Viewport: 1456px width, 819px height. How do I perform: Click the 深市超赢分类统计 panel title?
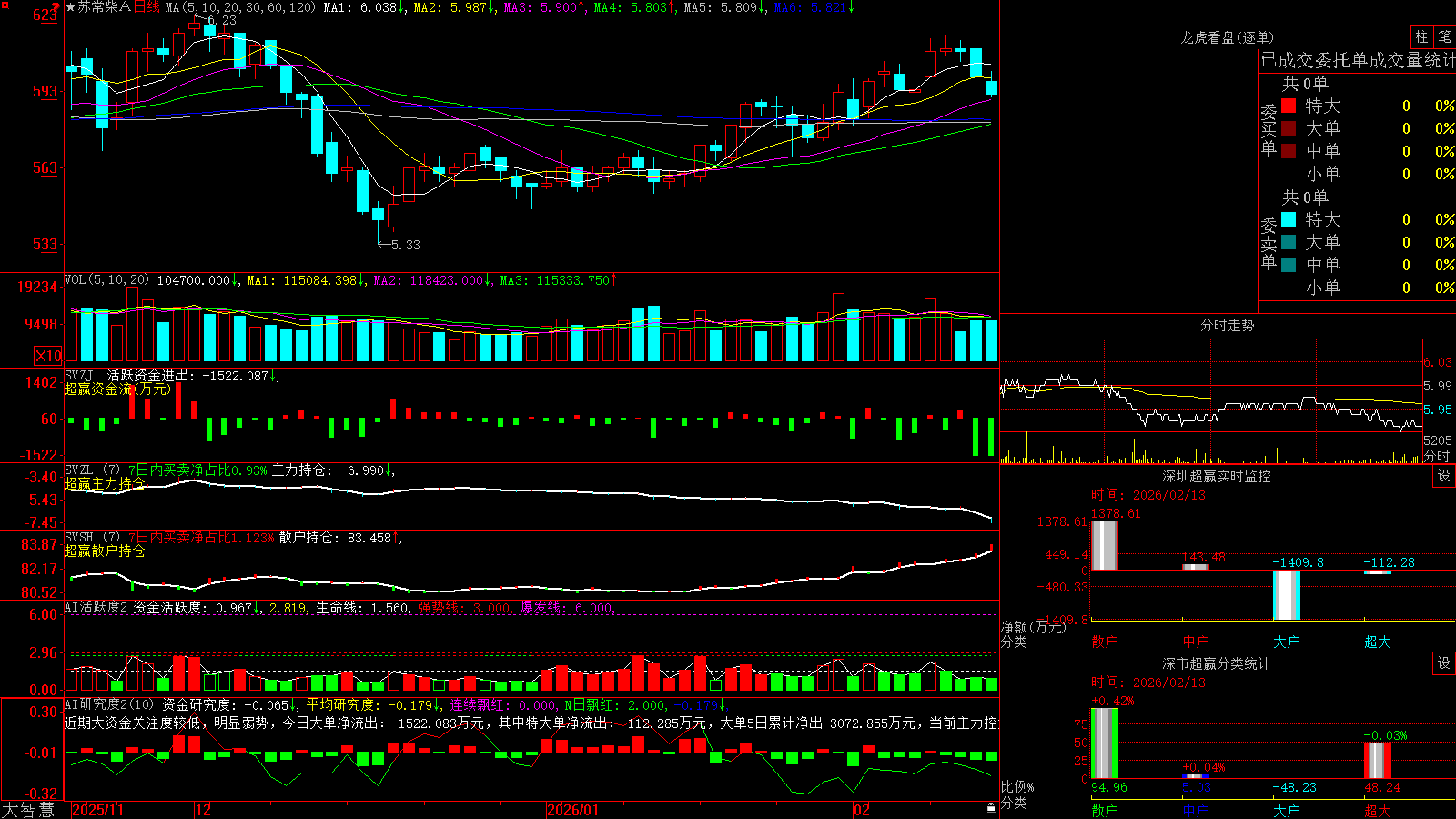pos(1217,663)
